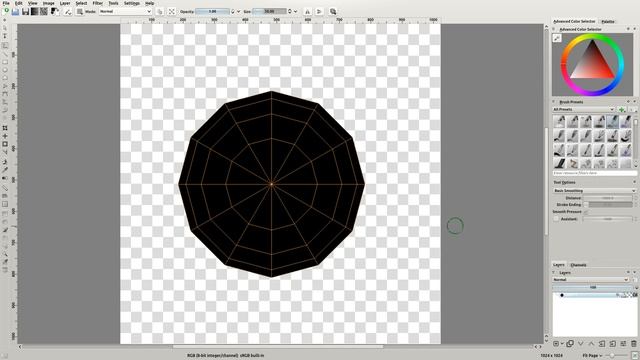
Task: Toggle the Stroke Ending checkbox
Action: click(x=586, y=204)
